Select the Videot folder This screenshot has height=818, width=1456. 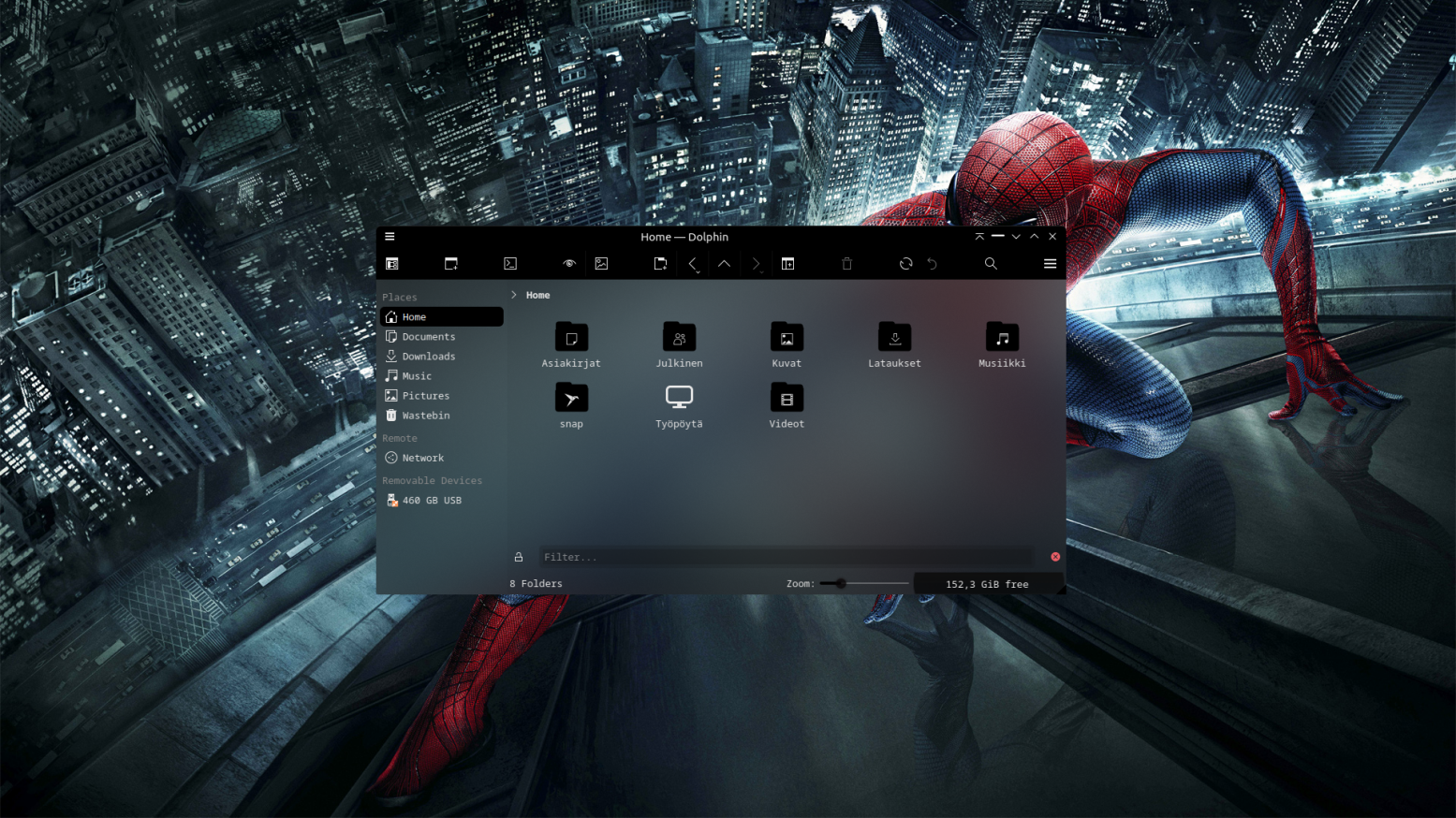point(787,405)
